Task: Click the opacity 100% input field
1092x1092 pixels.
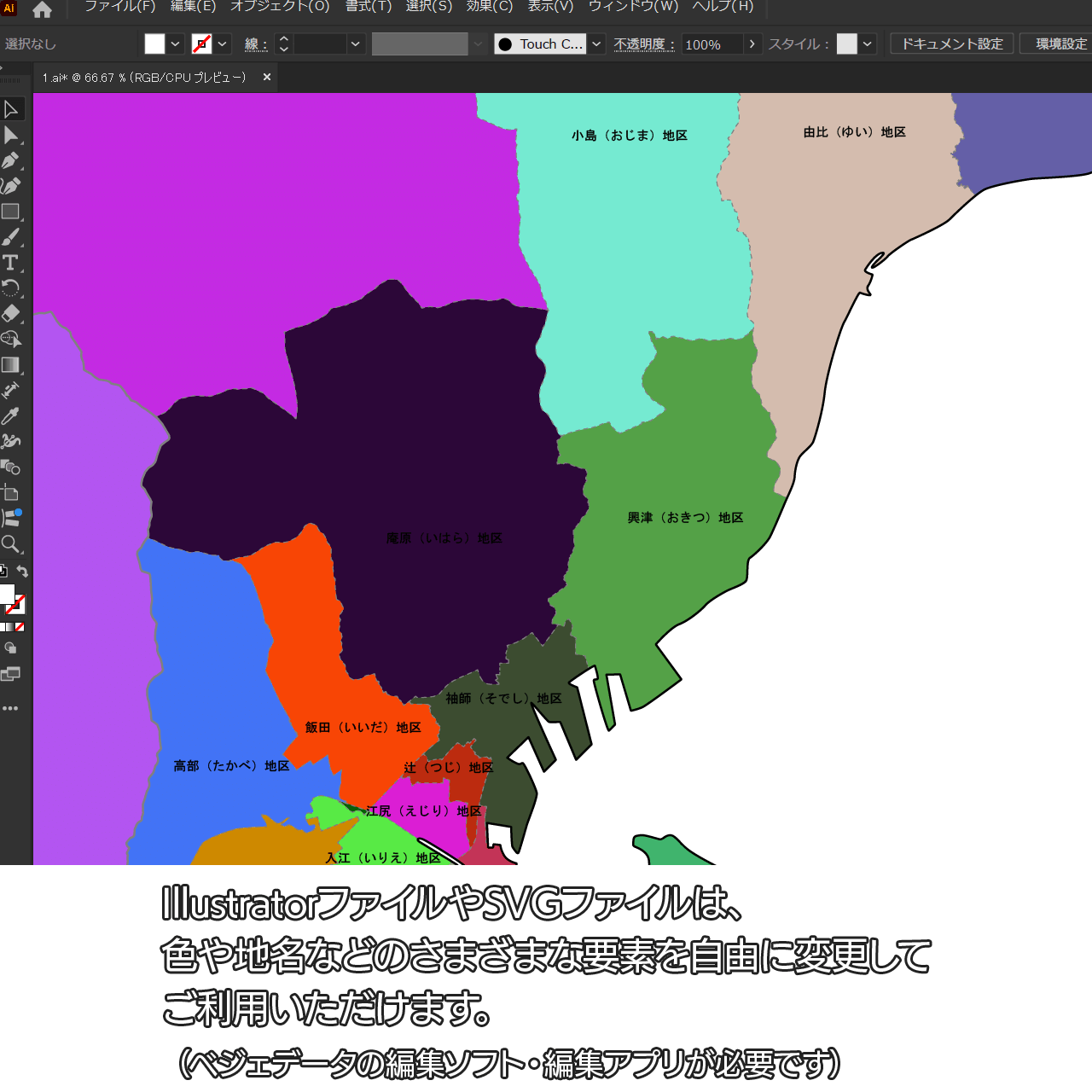Action: [x=712, y=44]
